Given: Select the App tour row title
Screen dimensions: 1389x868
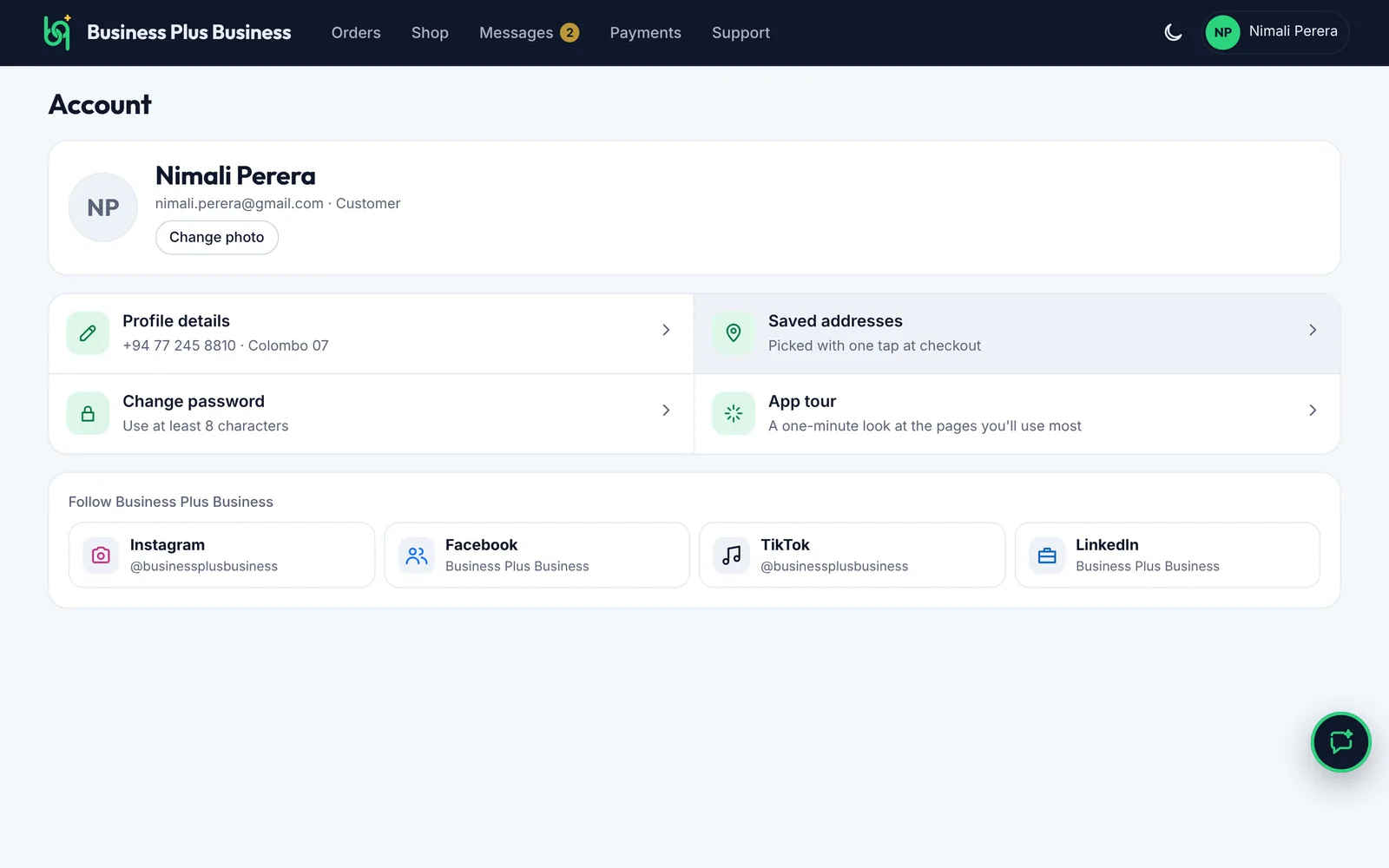Looking at the screenshot, I should 802,402.
